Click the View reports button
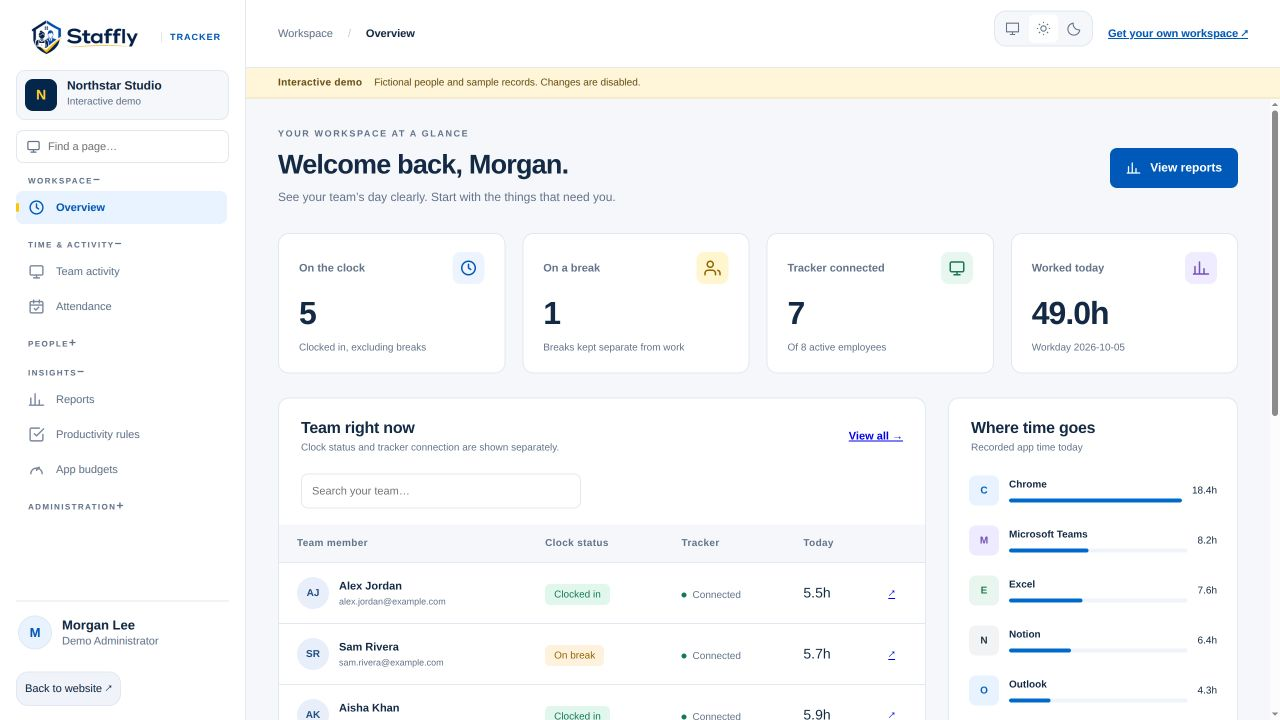 coord(1174,168)
